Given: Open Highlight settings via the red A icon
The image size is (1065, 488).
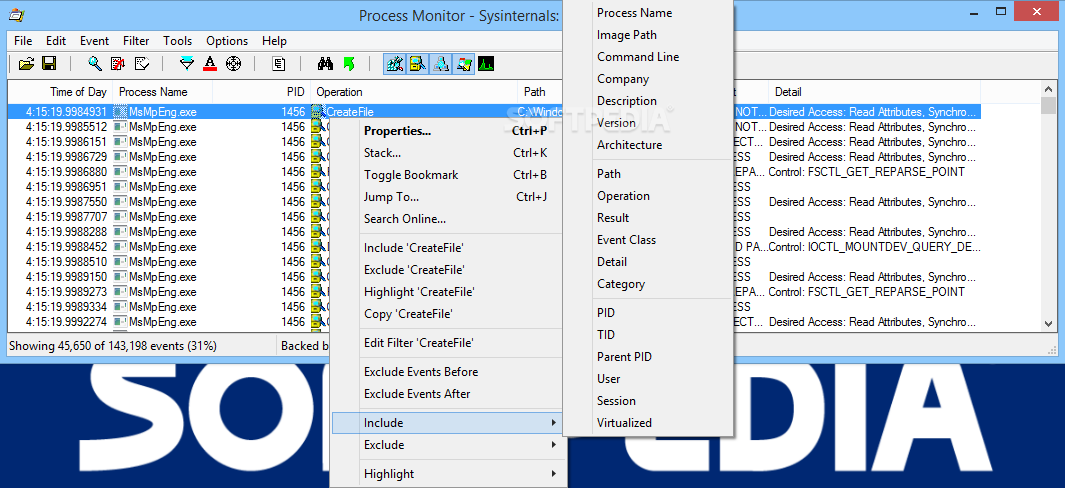Looking at the screenshot, I should pos(210,64).
